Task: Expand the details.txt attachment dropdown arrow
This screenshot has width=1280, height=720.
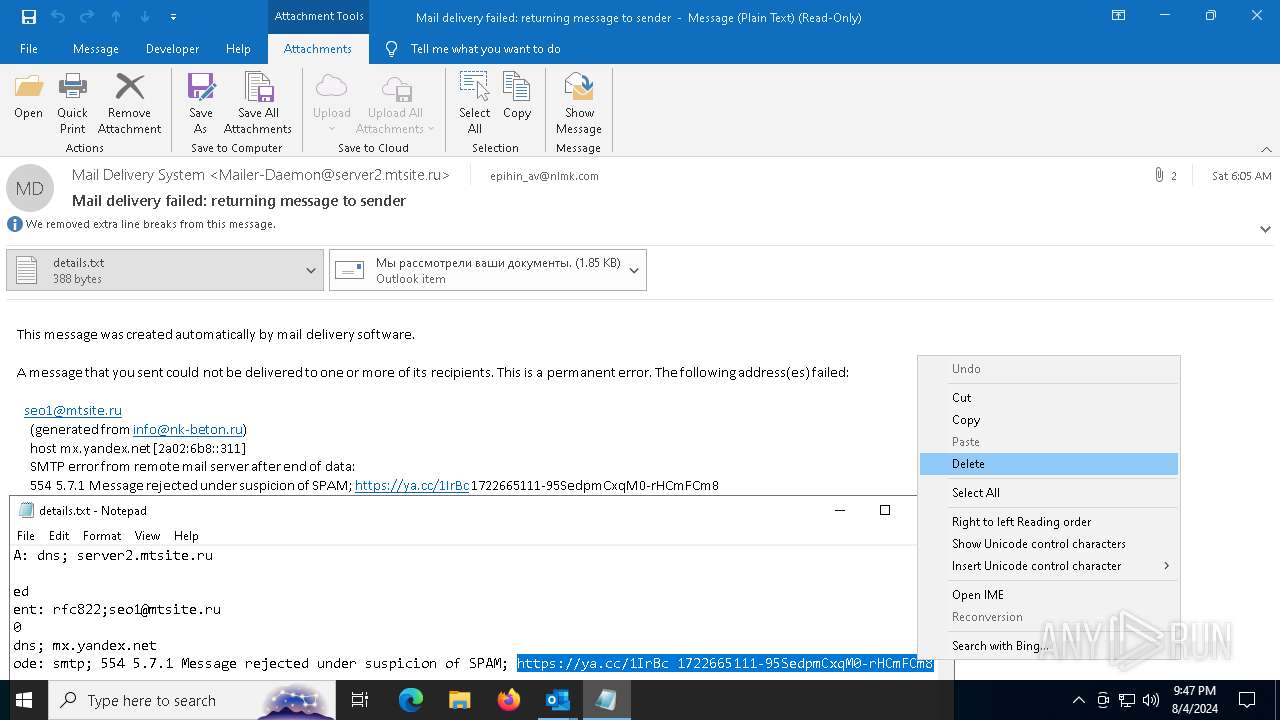Action: tap(312, 270)
